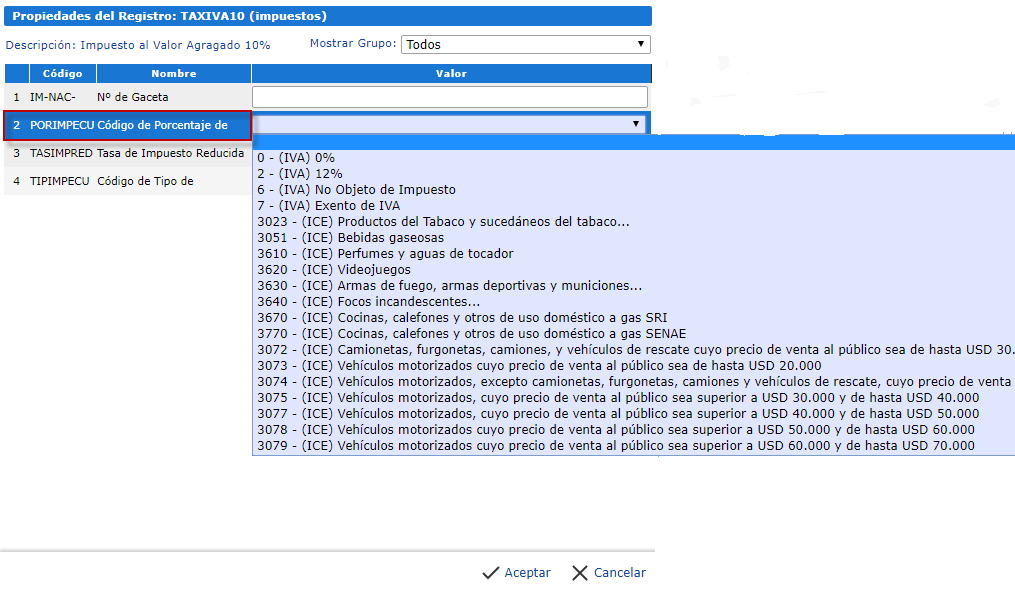Select option 2 - (IVA) 12%

pyautogui.click(x=633, y=174)
